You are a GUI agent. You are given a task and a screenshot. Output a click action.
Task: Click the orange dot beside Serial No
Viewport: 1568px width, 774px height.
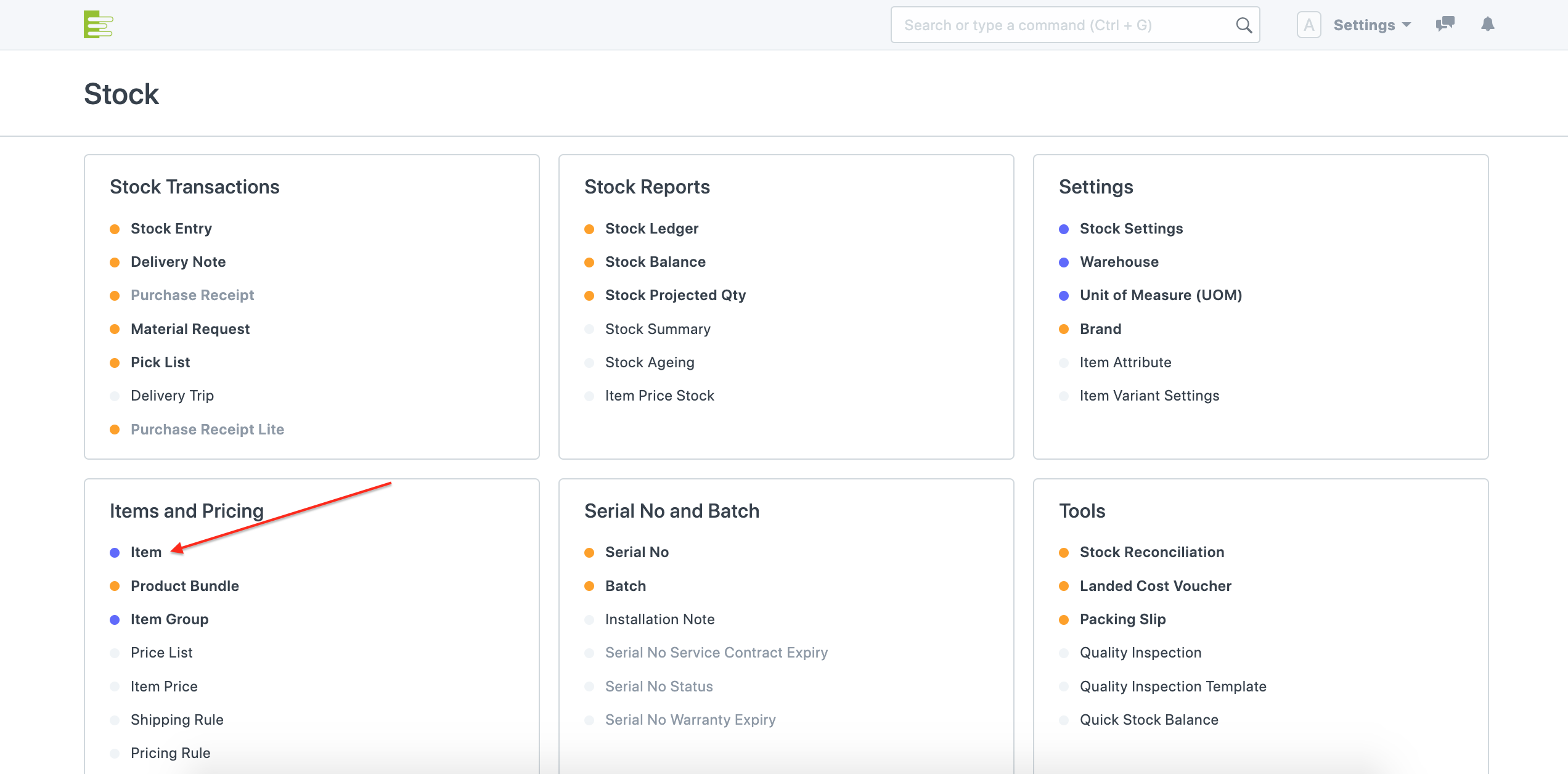(589, 553)
